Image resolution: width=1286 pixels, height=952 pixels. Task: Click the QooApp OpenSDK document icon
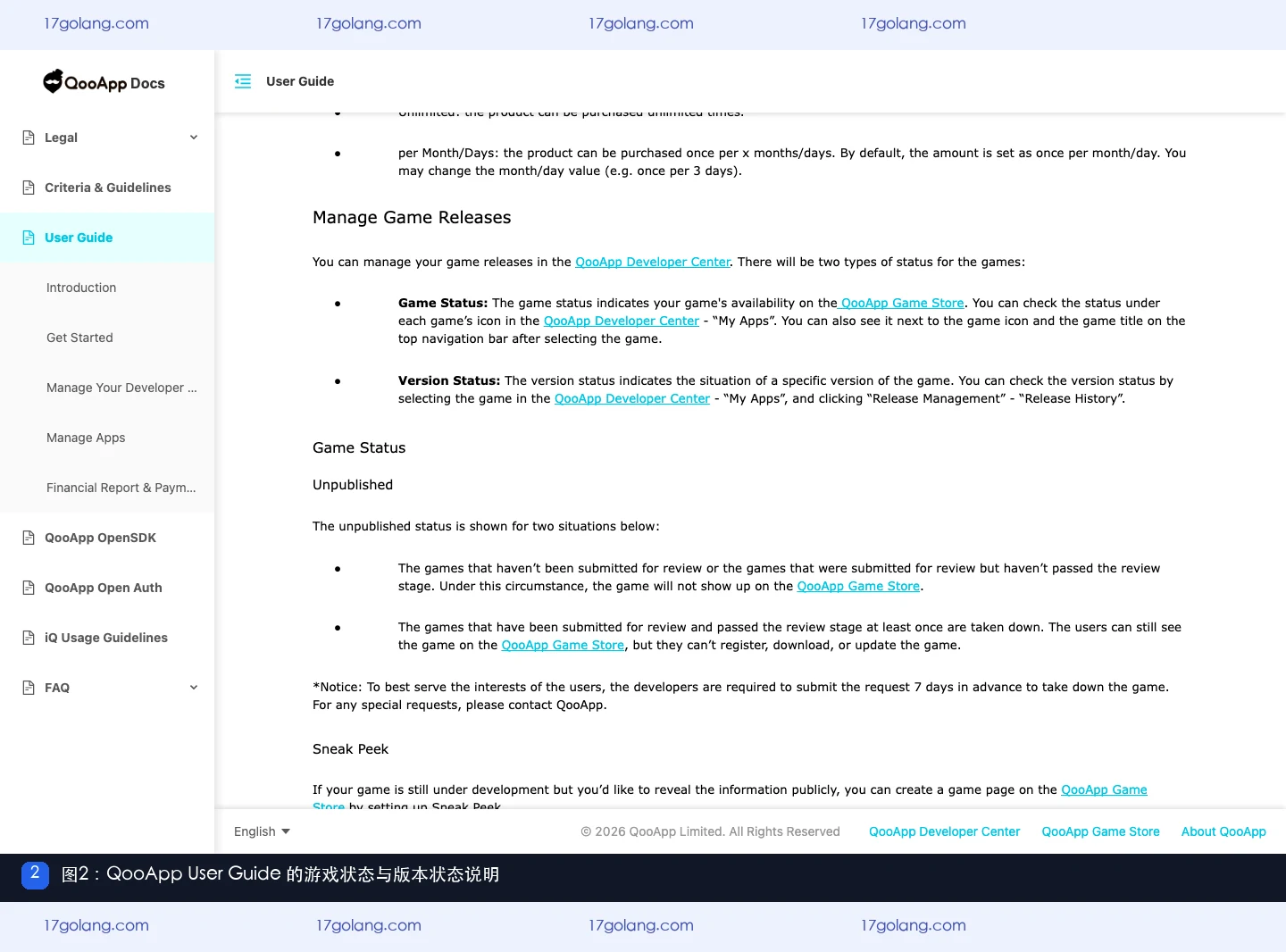point(29,538)
